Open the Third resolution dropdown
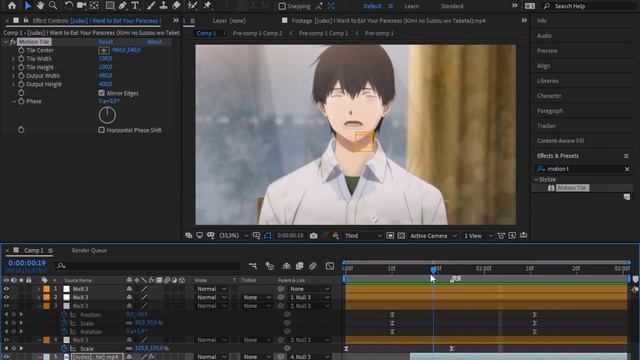 [363, 236]
